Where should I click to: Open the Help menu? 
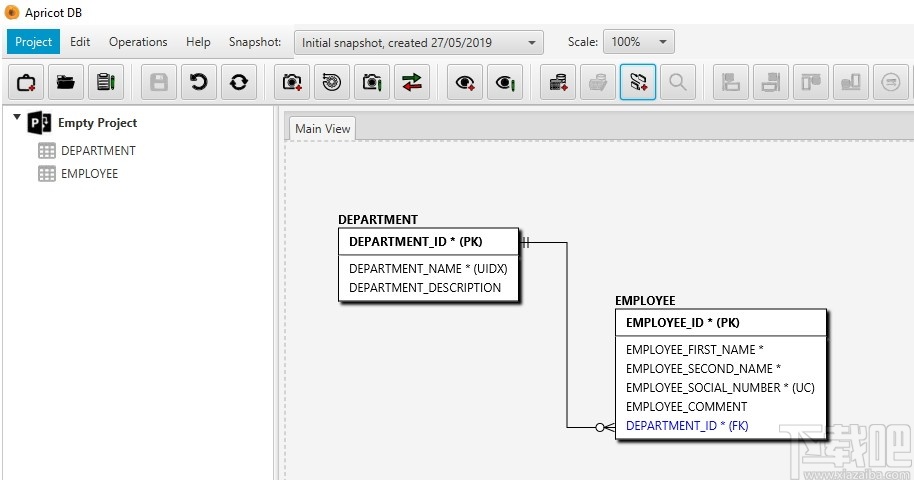198,42
